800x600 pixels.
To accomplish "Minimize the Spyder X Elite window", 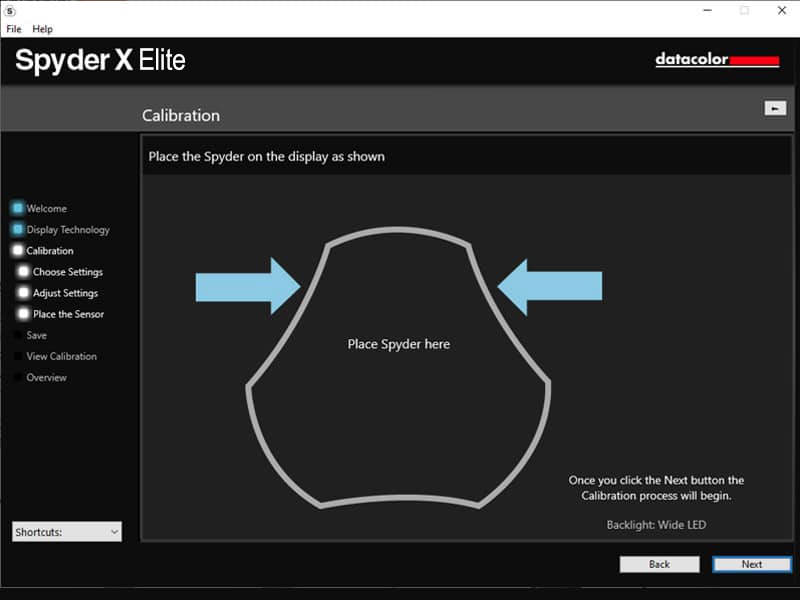I will (707, 10).
